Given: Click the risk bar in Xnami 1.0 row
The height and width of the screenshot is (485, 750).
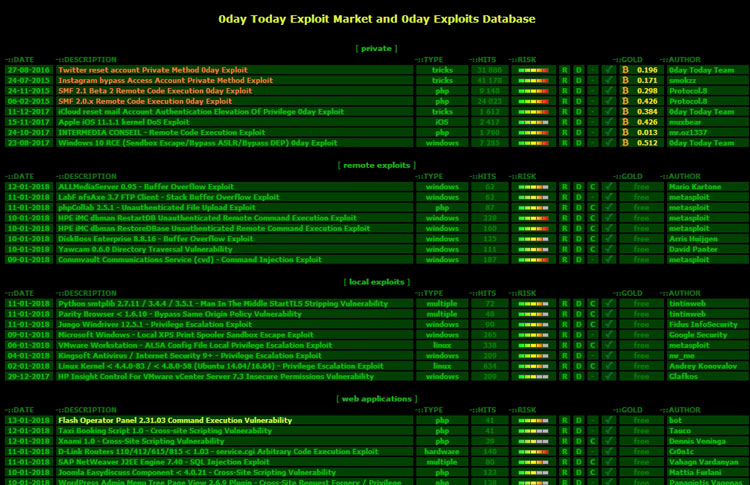Looking at the screenshot, I should coord(533,441).
